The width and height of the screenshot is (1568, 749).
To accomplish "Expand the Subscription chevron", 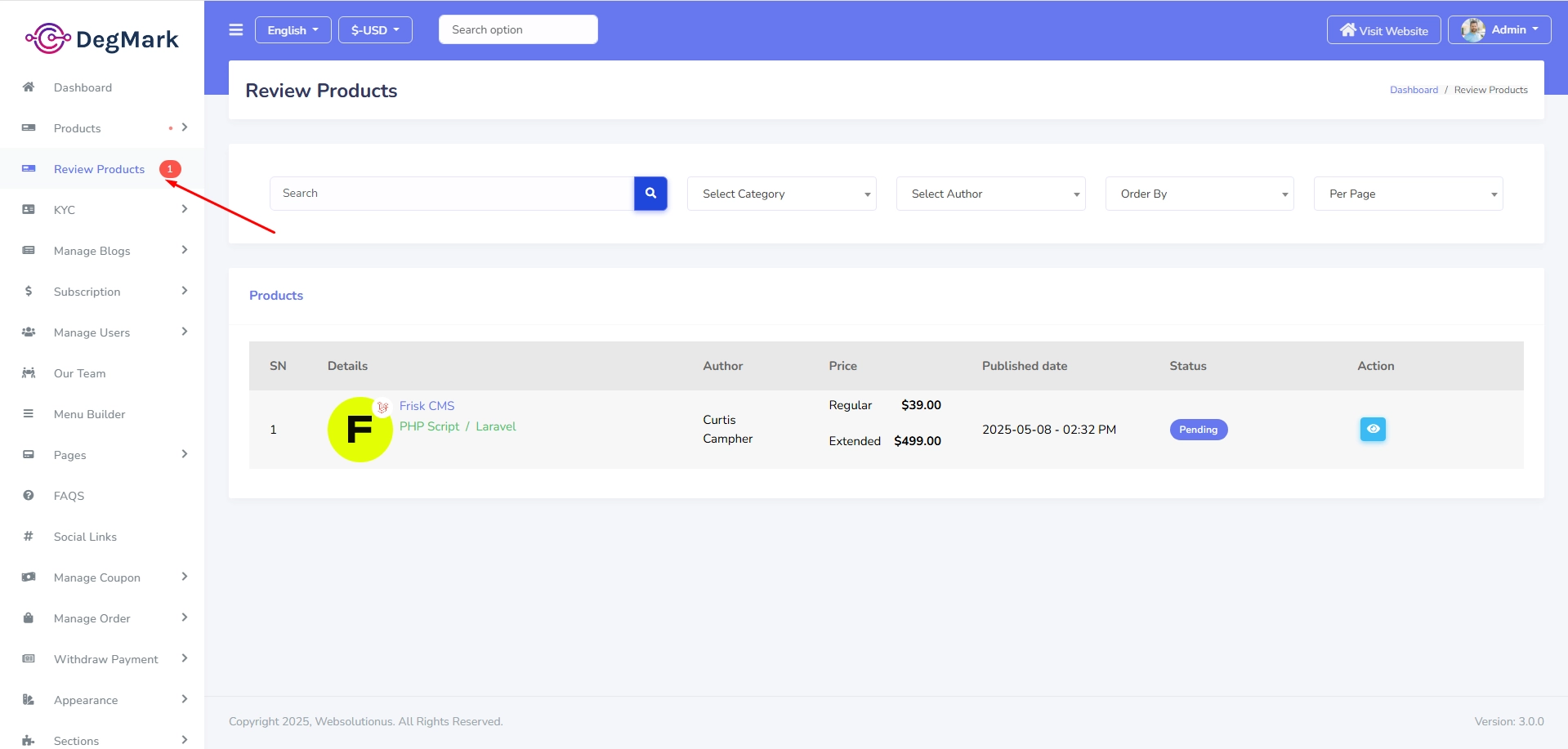I will (185, 291).
